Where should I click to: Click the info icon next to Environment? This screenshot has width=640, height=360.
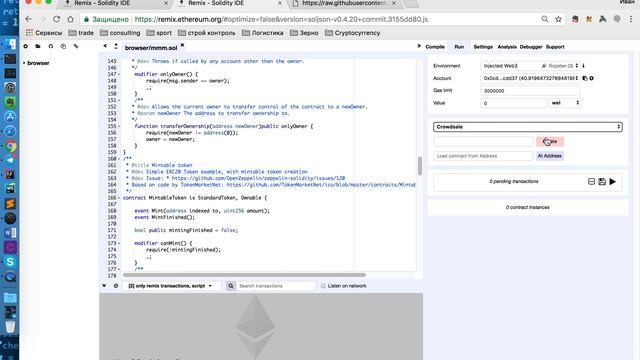coord(584,65)
